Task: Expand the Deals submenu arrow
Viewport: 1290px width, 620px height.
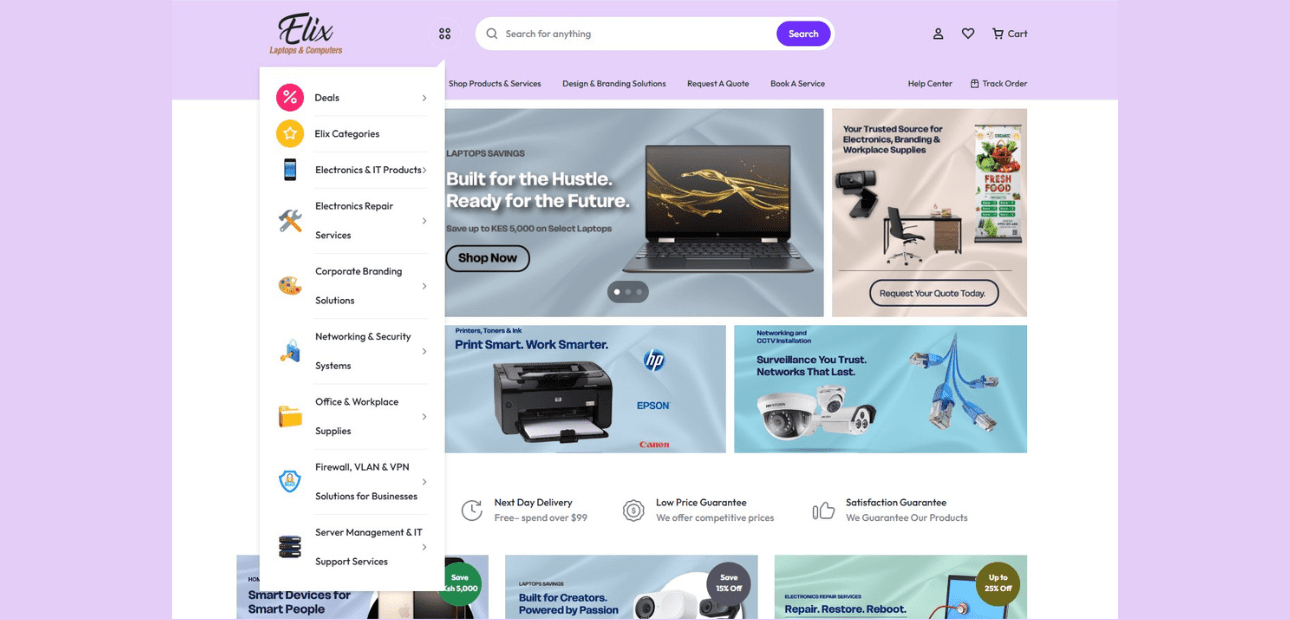Action: [x=423, y=97]
